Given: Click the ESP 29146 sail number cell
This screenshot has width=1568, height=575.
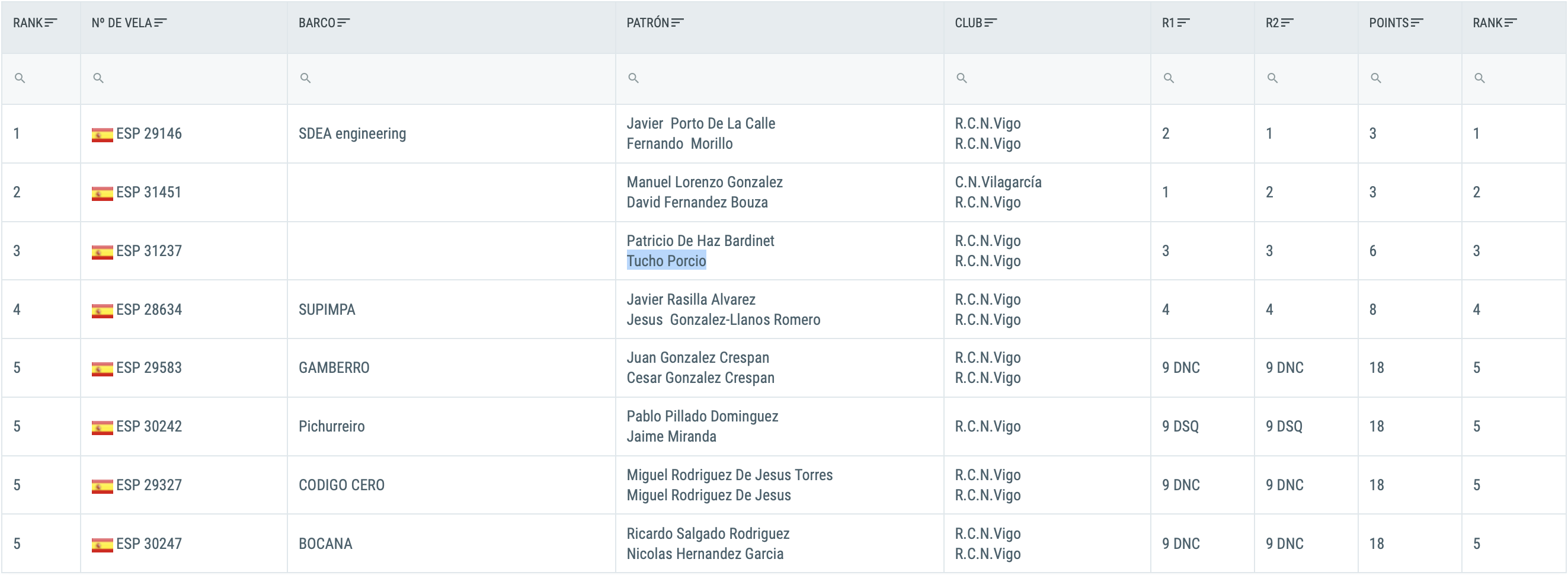Looking at the screenshot, I should point(184,133).
